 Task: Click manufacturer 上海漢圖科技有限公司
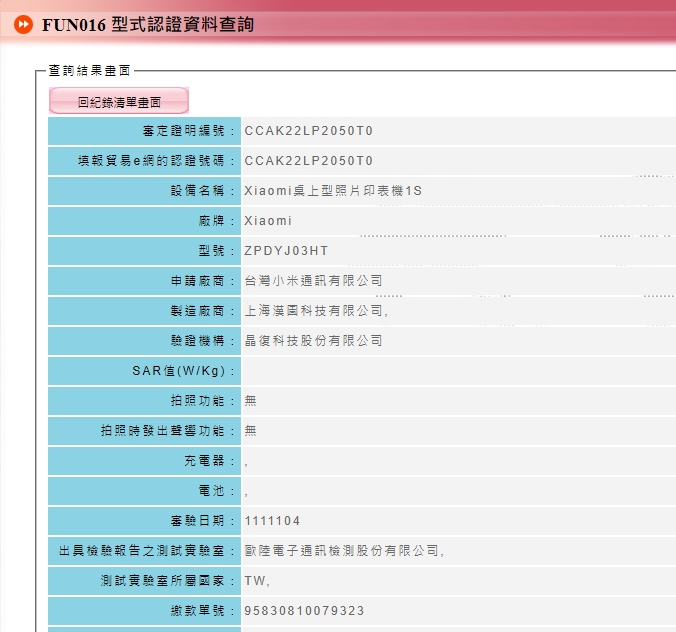(314, 311)
